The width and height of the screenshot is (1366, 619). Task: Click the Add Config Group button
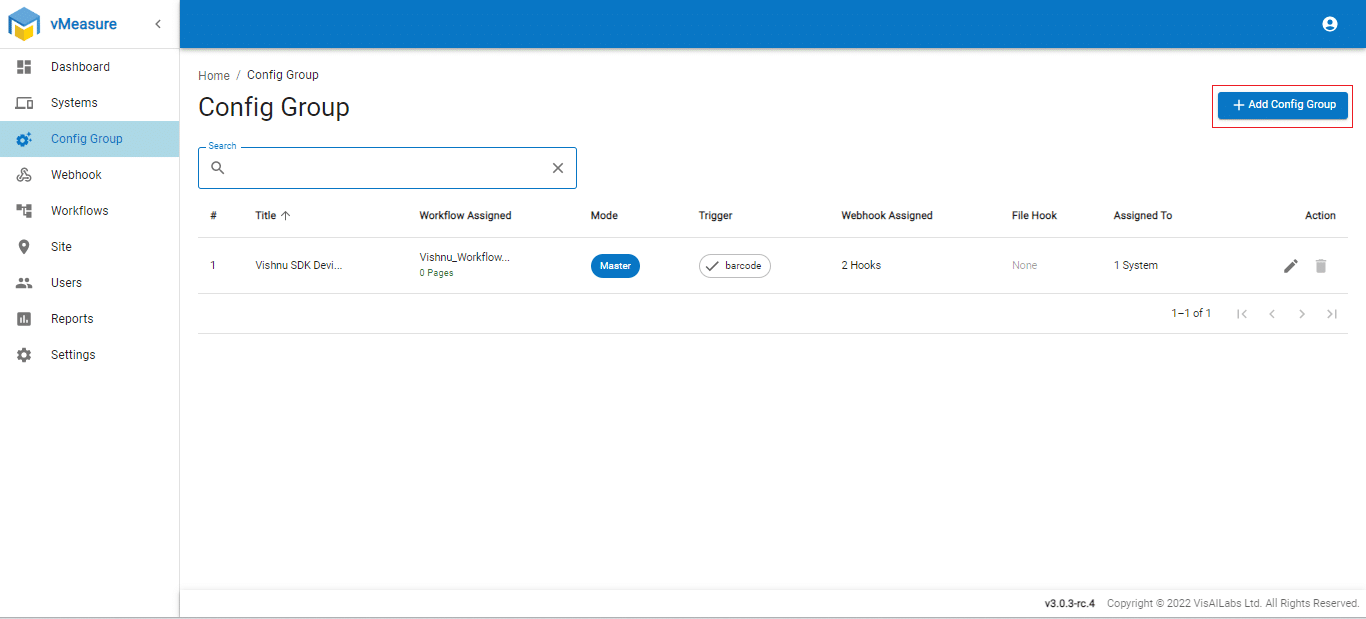(x=1282, y=104)
